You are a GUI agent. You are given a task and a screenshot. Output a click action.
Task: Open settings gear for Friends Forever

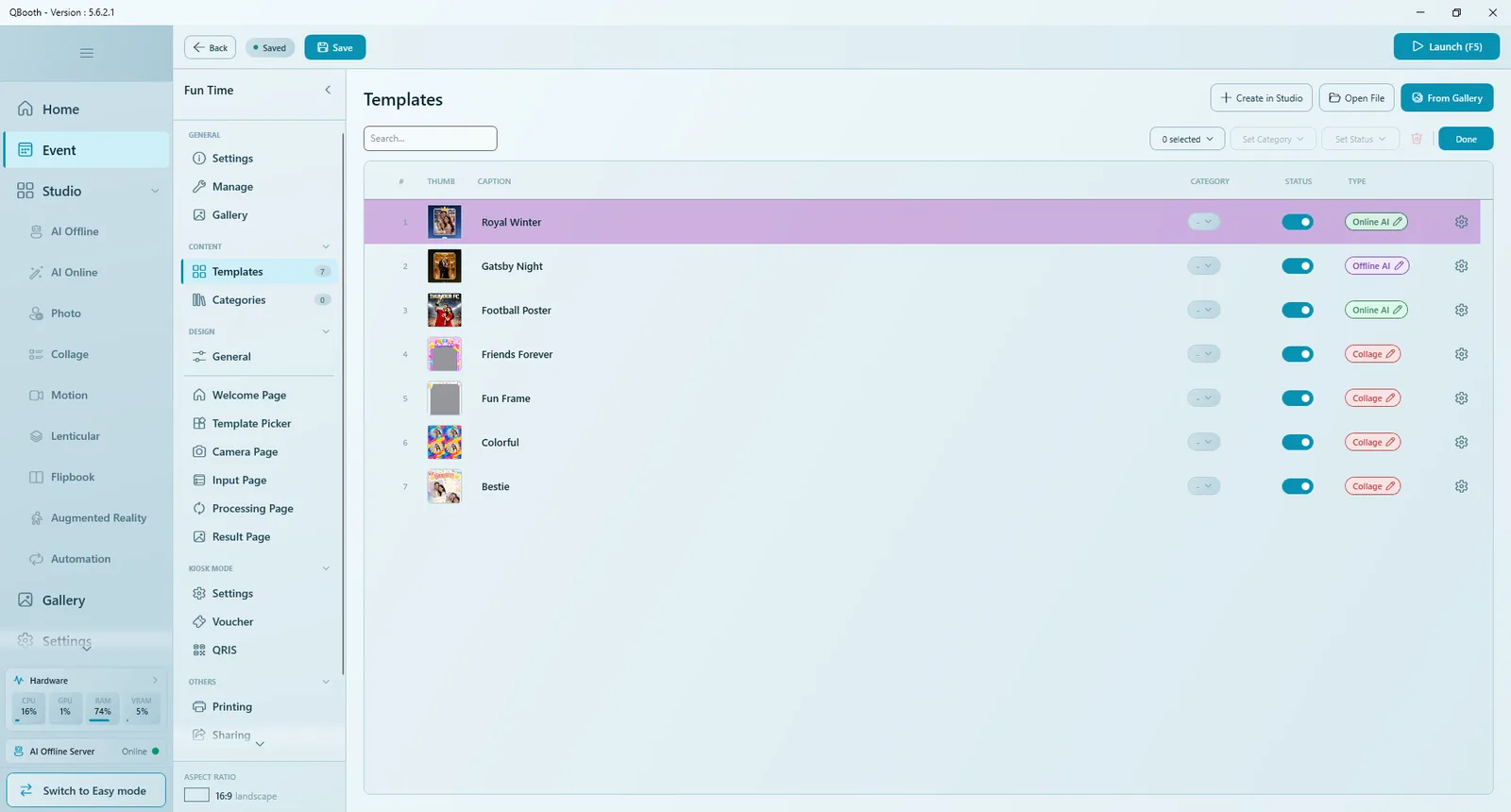pyautogui.click(x=1461, y=354)
